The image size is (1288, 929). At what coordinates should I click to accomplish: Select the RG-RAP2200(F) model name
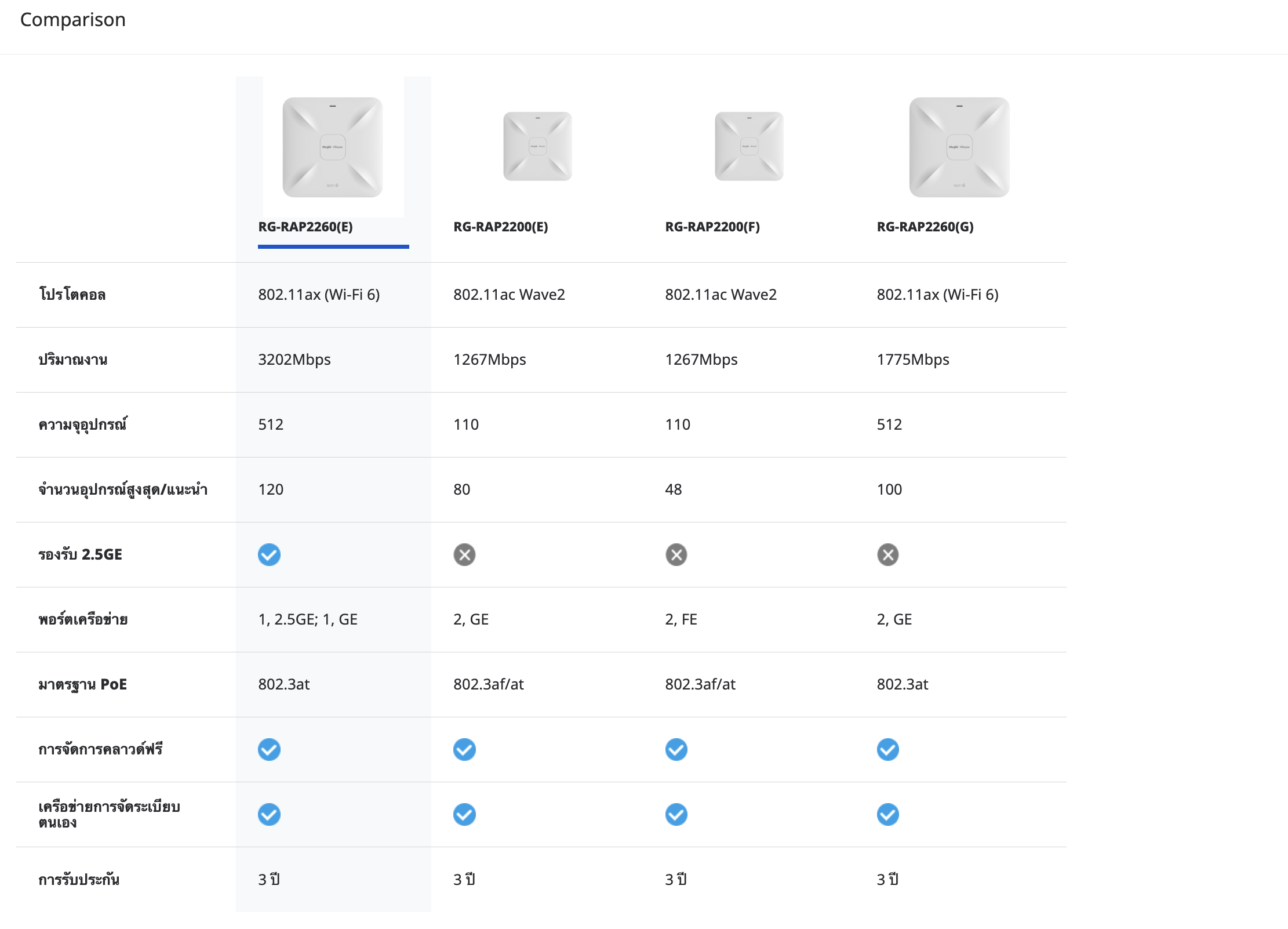tap(712, 227)
